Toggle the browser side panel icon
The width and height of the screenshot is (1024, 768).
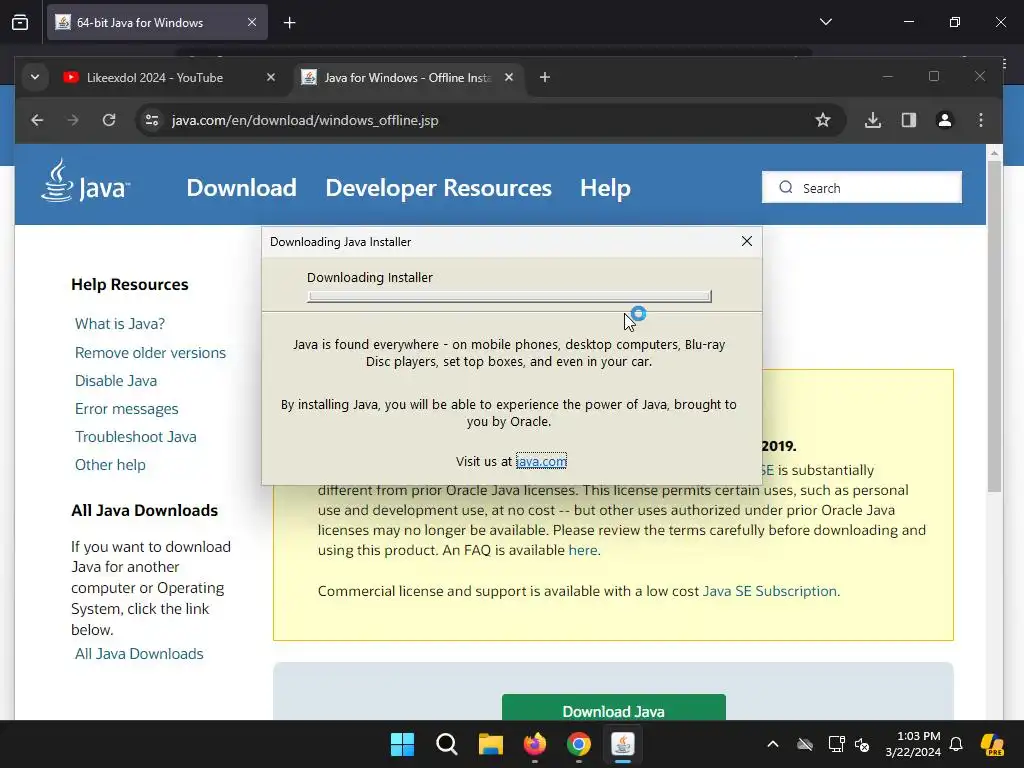tap(908, 120)
